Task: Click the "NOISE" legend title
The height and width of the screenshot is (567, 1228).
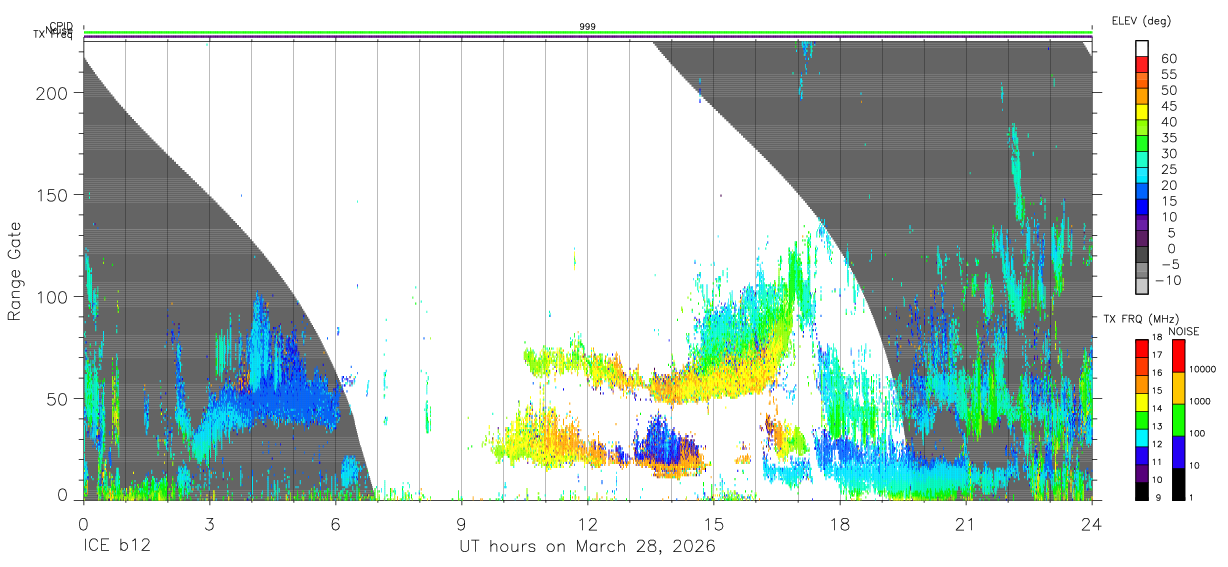Action: (x=1184, y=331)
